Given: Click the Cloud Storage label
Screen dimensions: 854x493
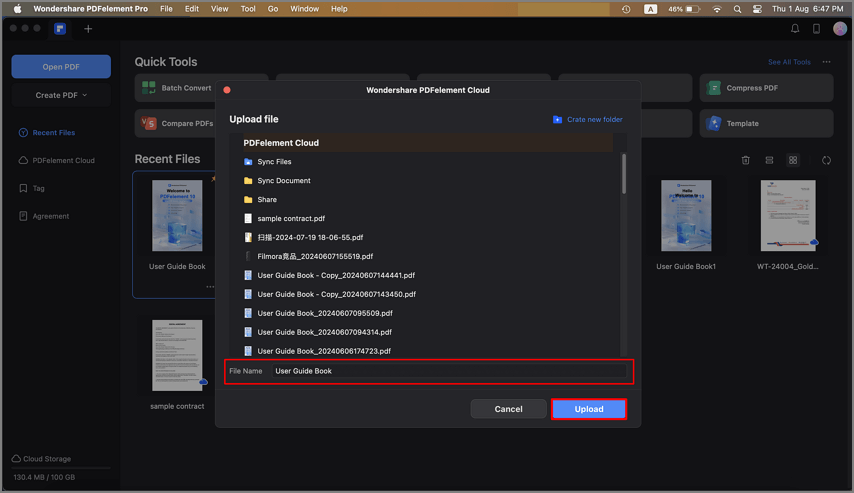Looking at the screenshot, I should (x=47, y=459).
